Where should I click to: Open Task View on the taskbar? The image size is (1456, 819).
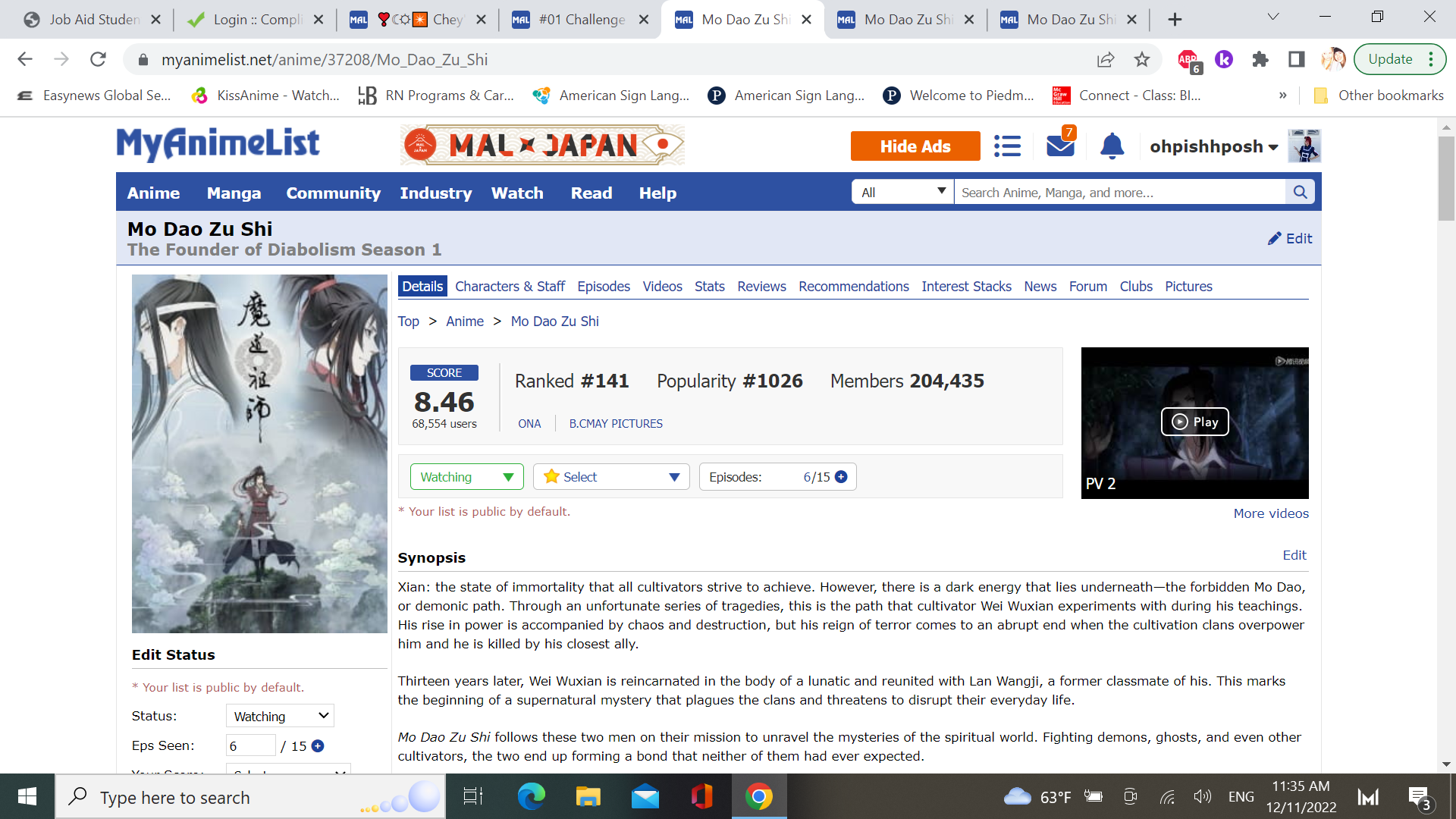click(x=473, y=796)
